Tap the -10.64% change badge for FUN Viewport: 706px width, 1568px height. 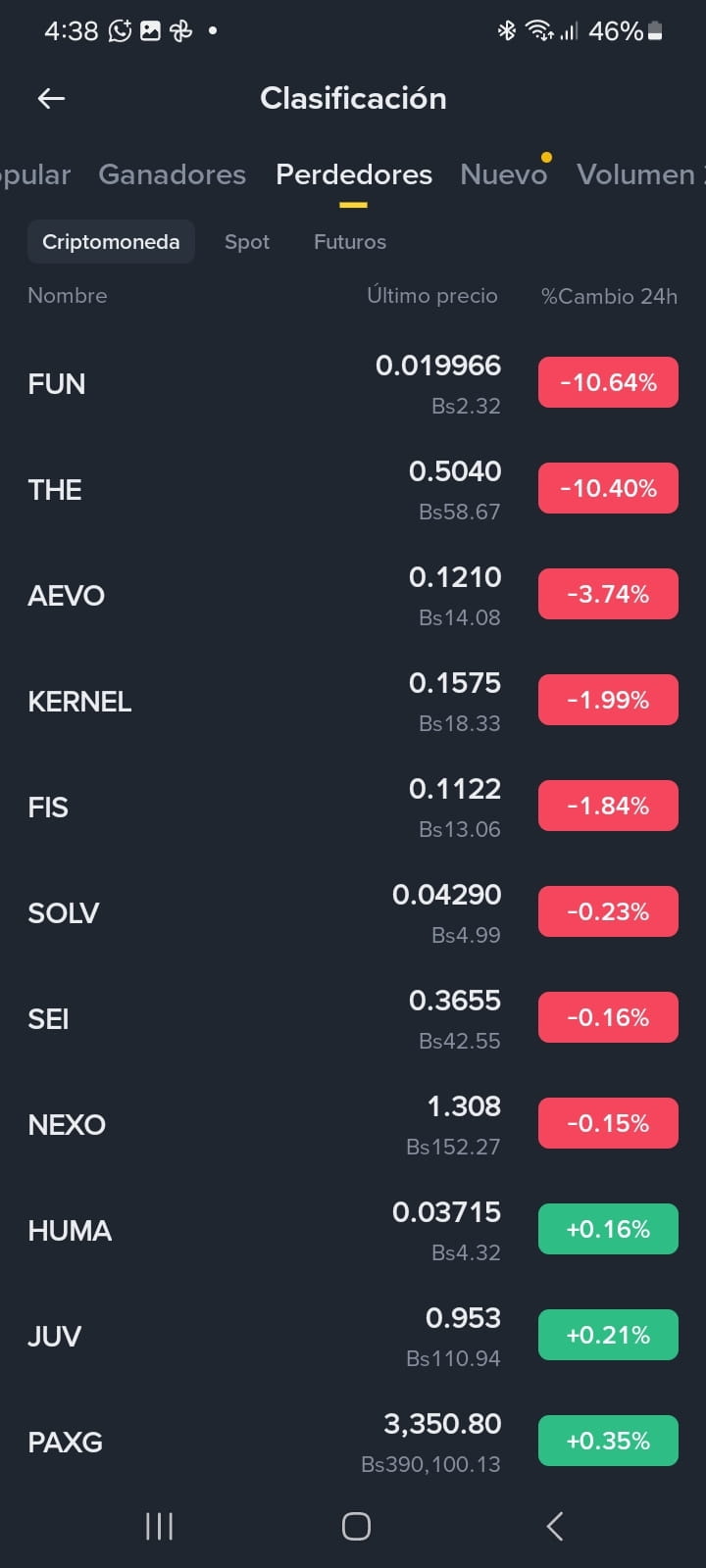(x=608, y=383)
